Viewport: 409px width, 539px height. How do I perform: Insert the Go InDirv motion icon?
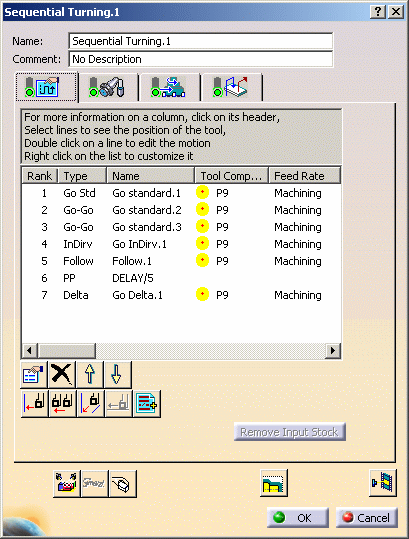tap(90, 404)
